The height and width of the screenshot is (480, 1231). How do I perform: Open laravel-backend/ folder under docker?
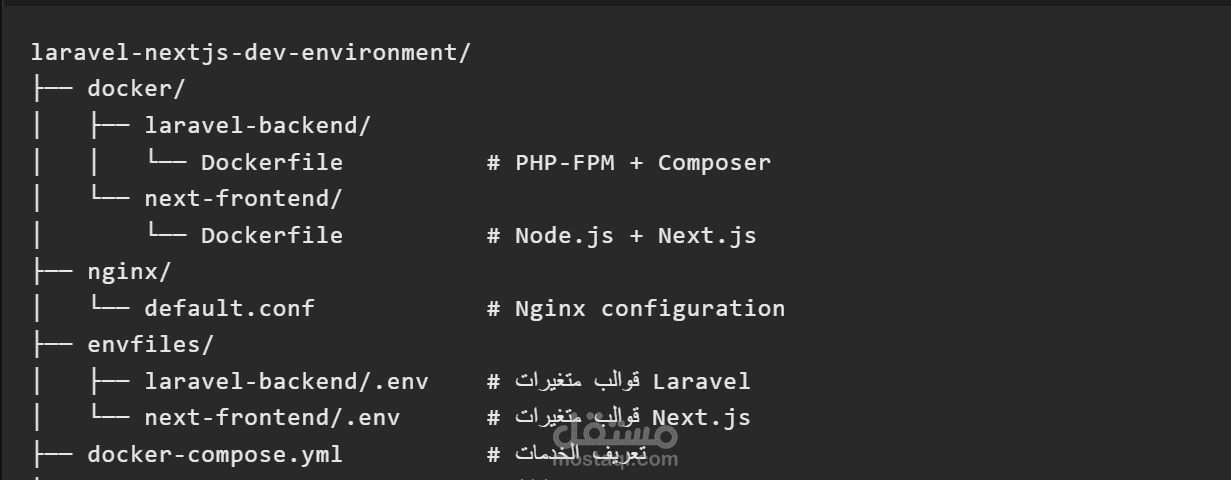pyautogui.click(x=257, y=126)
